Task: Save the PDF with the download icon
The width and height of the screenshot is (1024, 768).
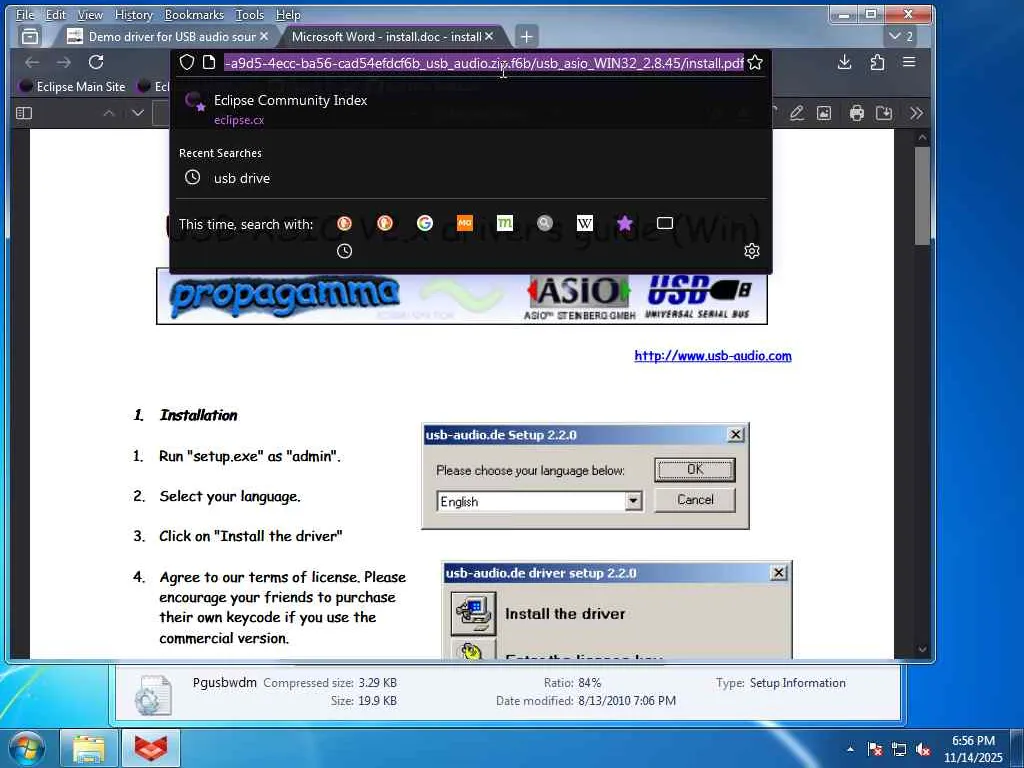Action: (x=884, y=113)
